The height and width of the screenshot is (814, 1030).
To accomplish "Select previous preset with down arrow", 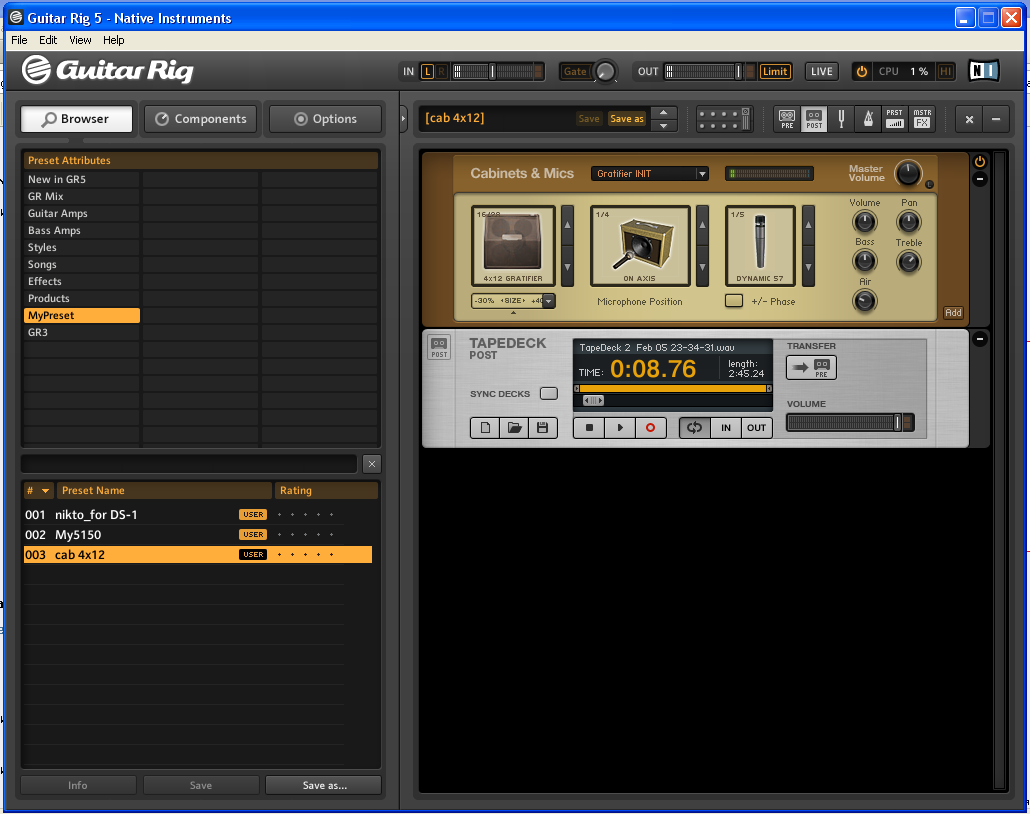I will coord(663,125).
